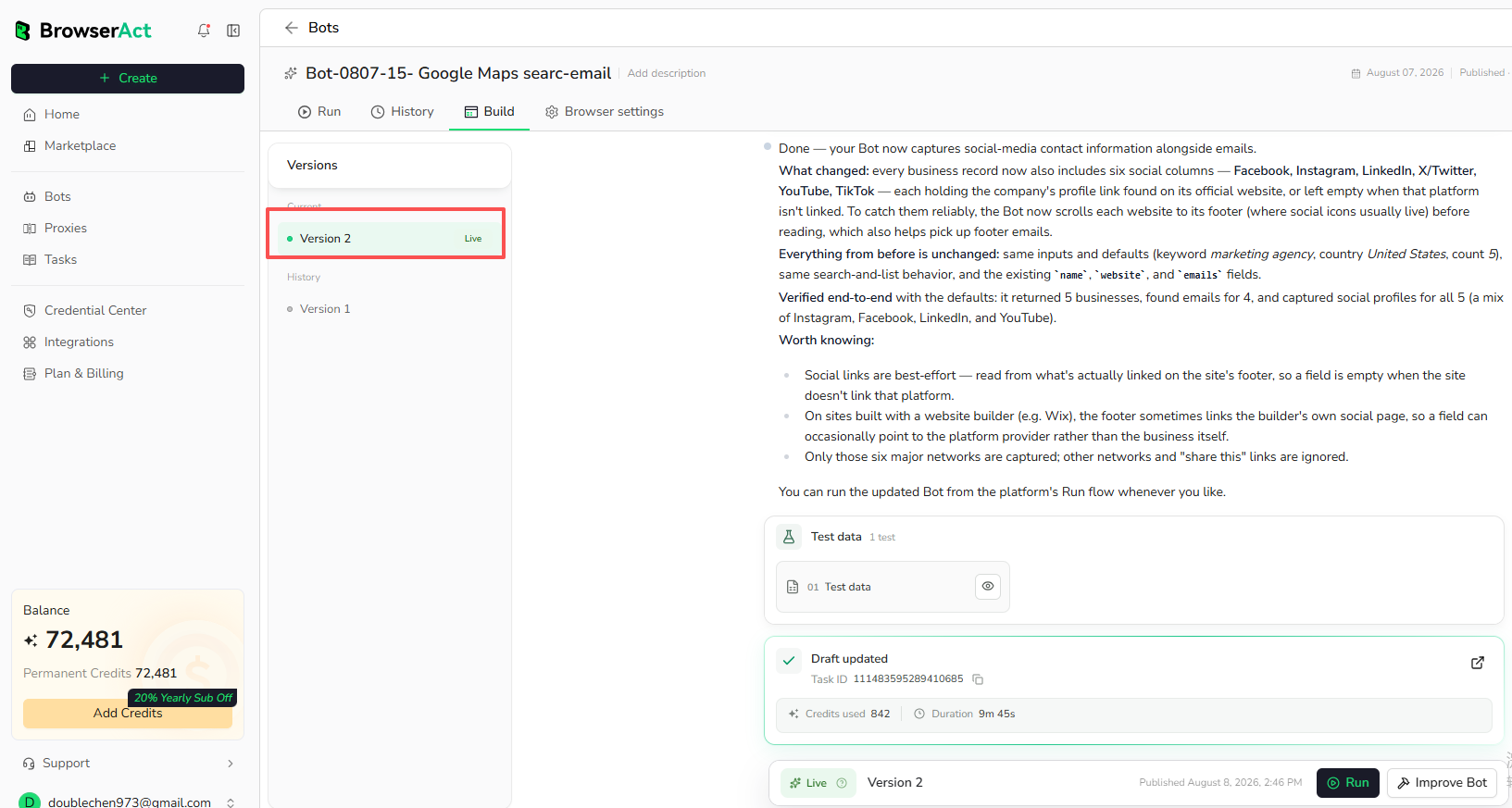The width and height of the screenshot is (1512, 808).
Task: Click the Credits used 842 value
Action: pos(881,715)
